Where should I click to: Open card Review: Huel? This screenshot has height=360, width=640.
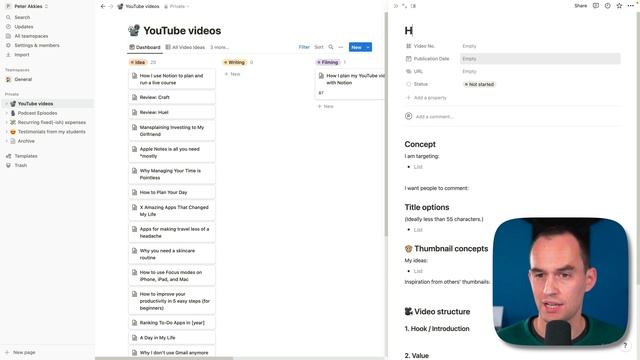(172, 112)
